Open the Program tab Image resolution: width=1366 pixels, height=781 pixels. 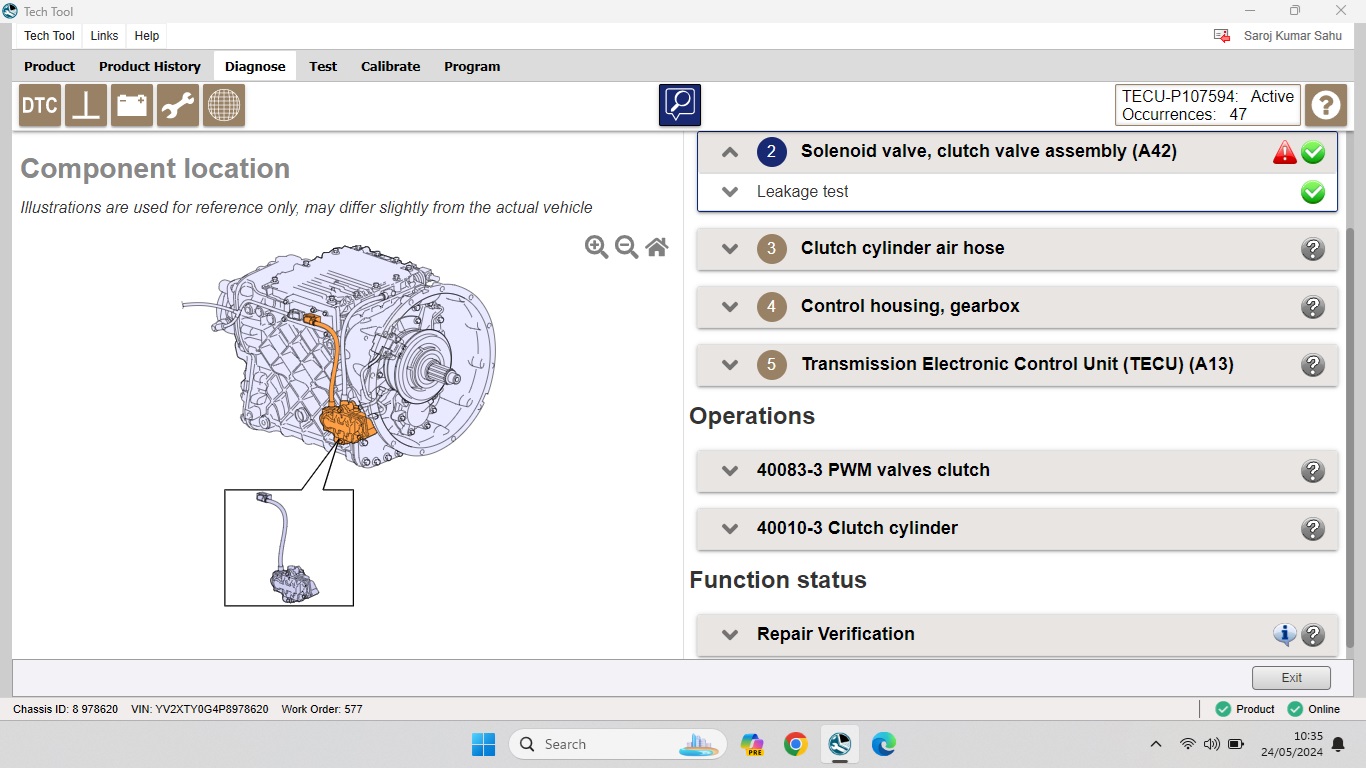pos(472,66)
